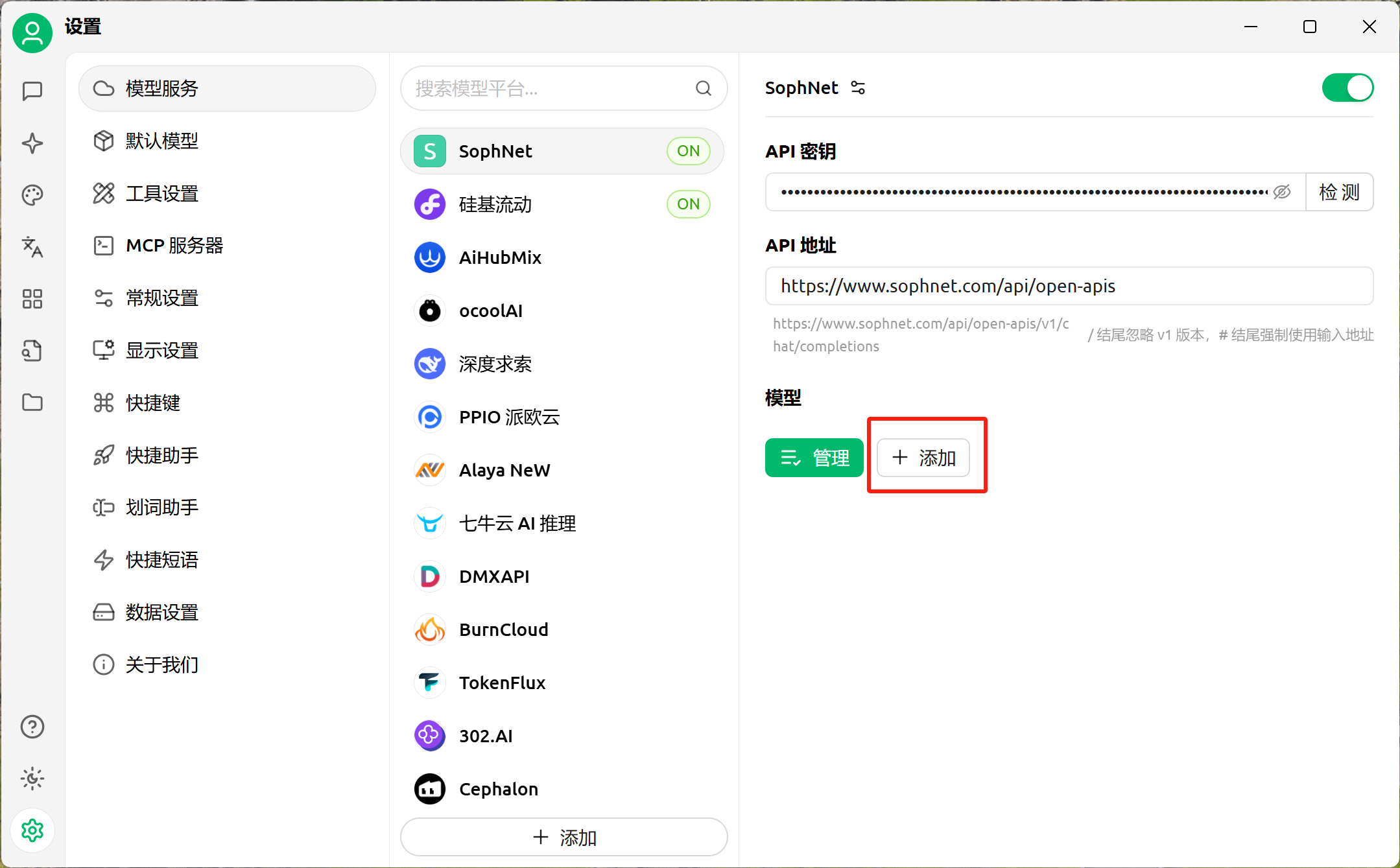Open the knowledge base sidebar icon
The height and width of the screenshot is (868, 1400).
pyautogui.click(x=32, y=350)
